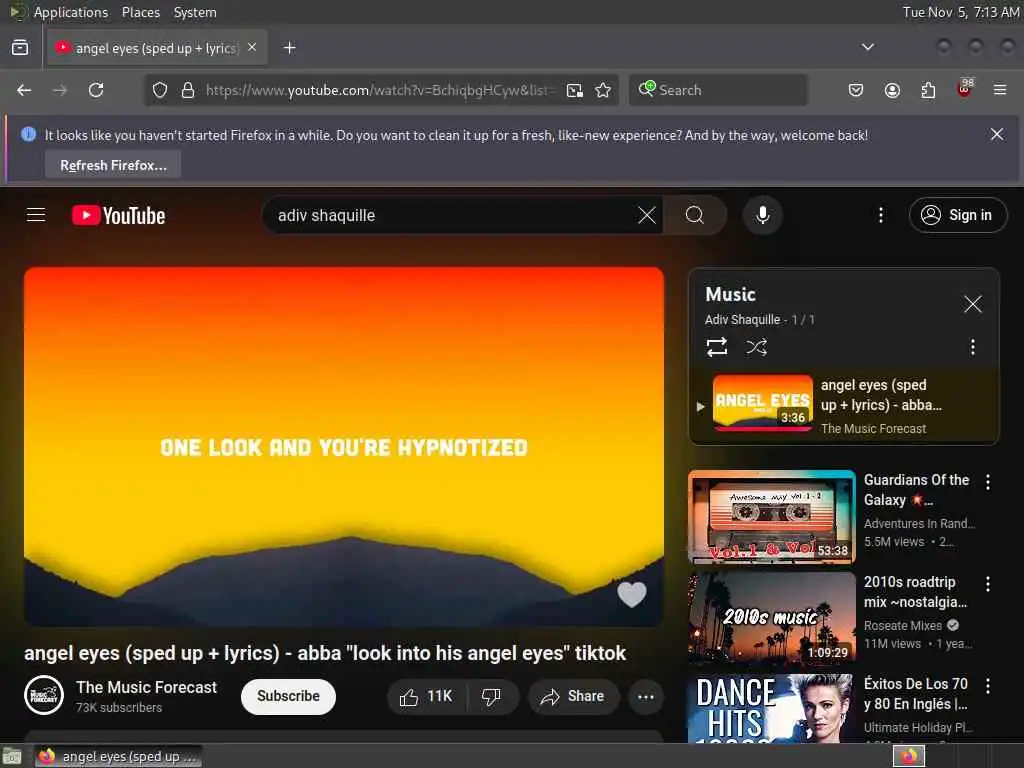Screen dimensions: 1024x768
Task: Open Guardians Of the Galaxy video thumbnail
Action: [x=771, y=517]
